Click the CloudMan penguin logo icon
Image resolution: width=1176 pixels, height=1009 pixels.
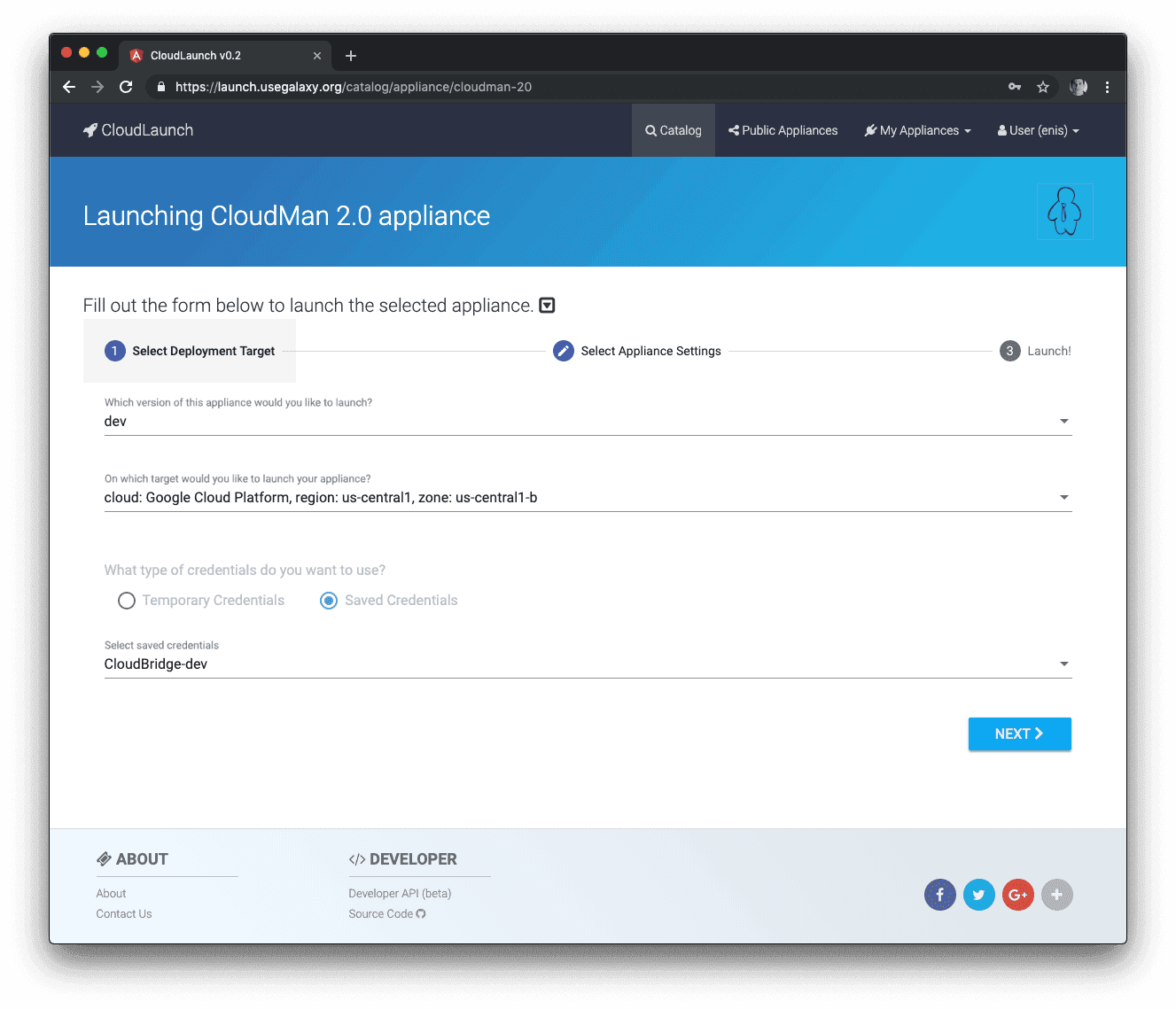1064,212
